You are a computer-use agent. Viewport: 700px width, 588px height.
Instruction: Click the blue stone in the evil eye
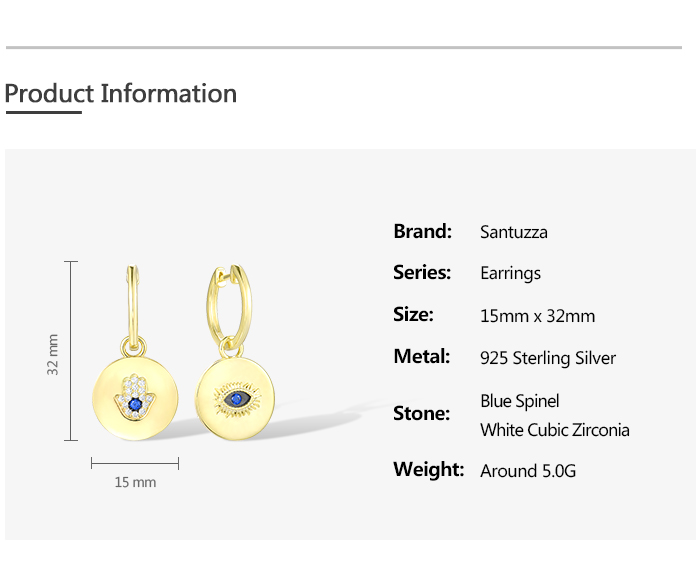[236, 399]
